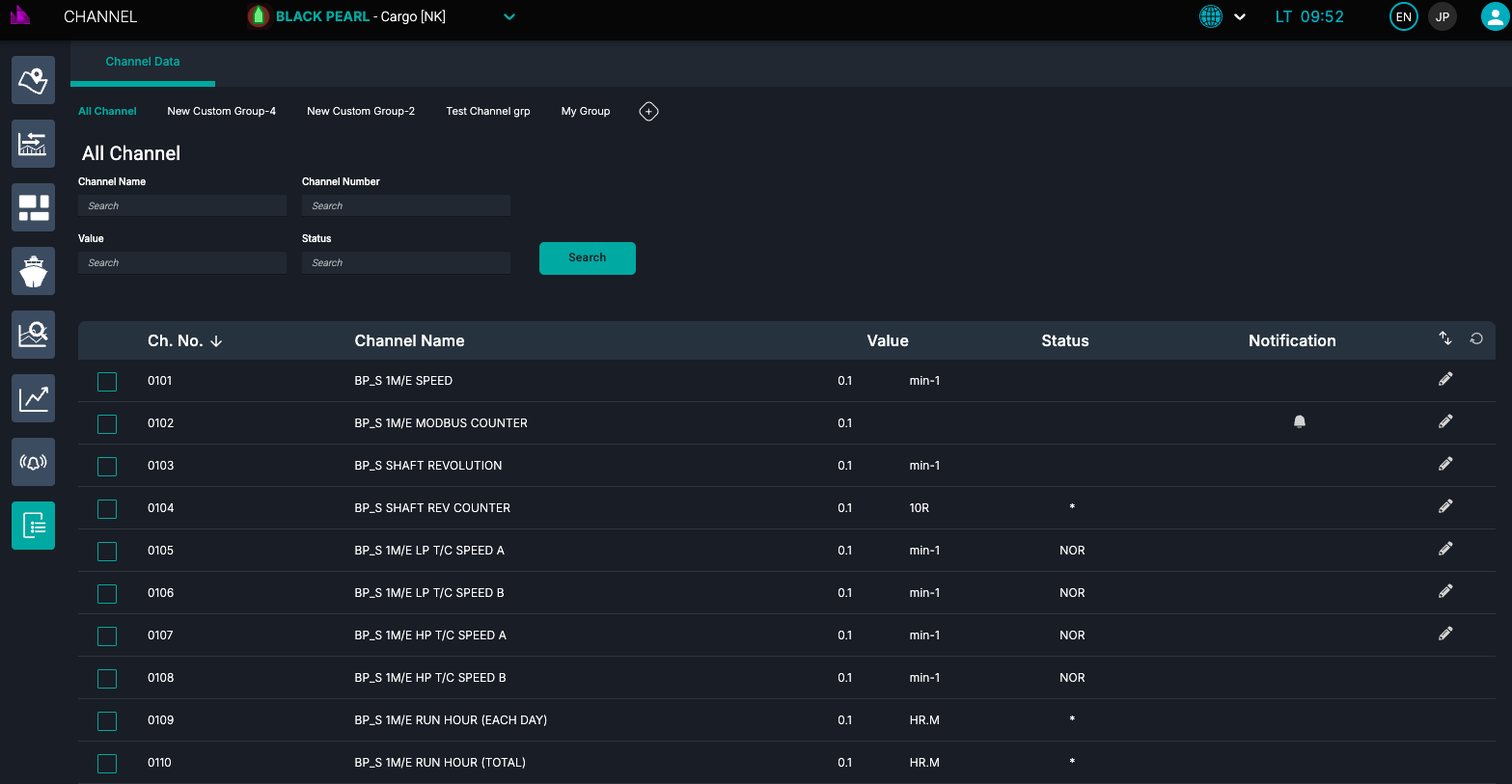This screenshot has width=1512, height=784.
Task: Open the settings chart sidebar icon
Action: tap(33, 144)
